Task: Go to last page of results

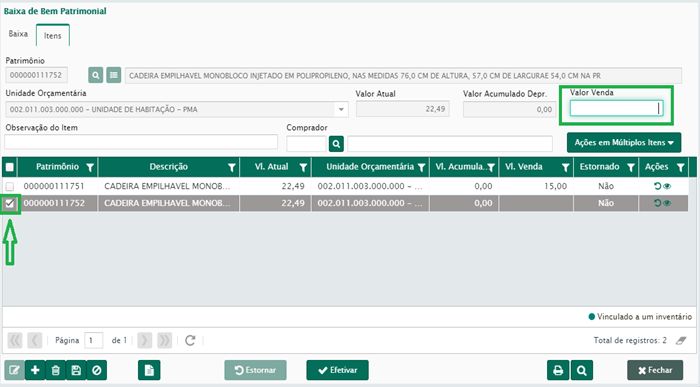Action: pyautogui.click(x=164, y=340)
